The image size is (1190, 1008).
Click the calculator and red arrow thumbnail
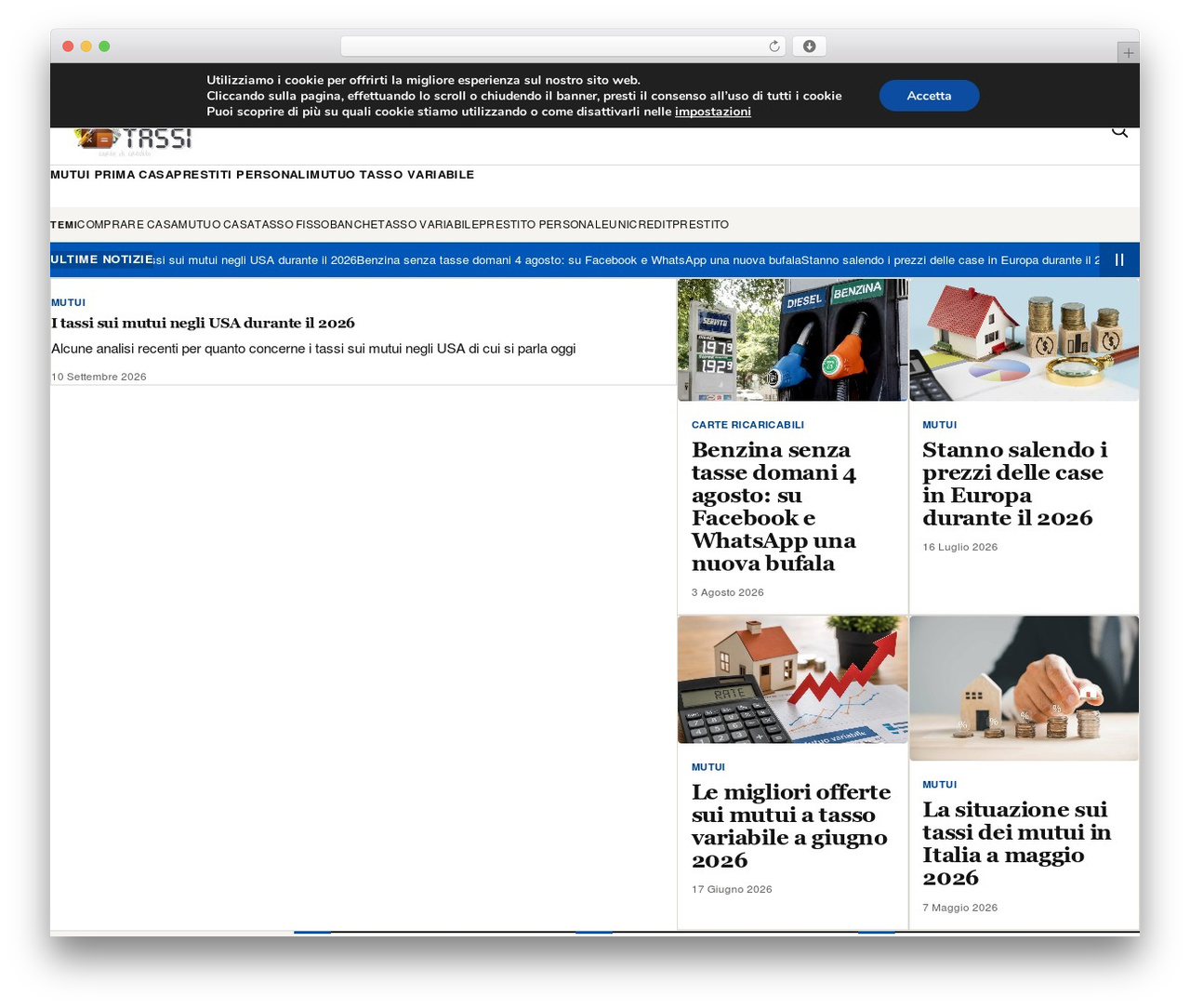pos(792,680)
